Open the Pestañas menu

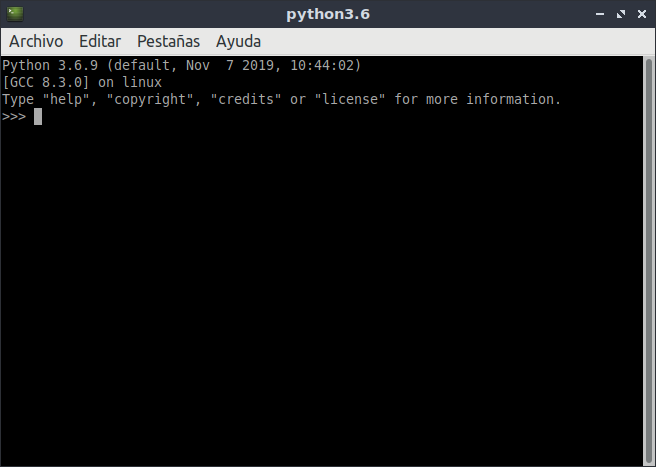tap(169, 41)
